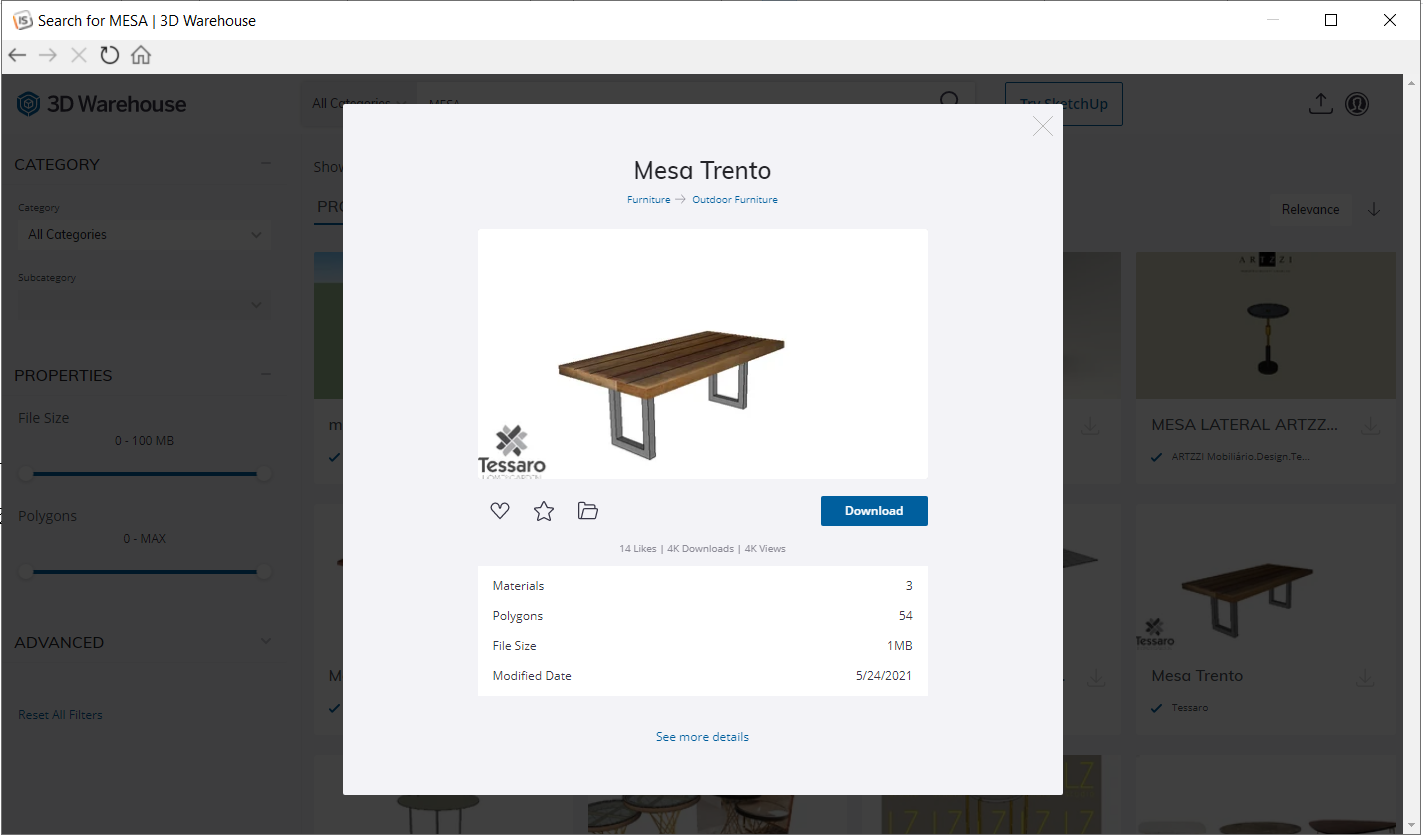Viewport: 1423px width, 835px height.
Task: Click Polygons slider left handle
Action: click(26, 572)
